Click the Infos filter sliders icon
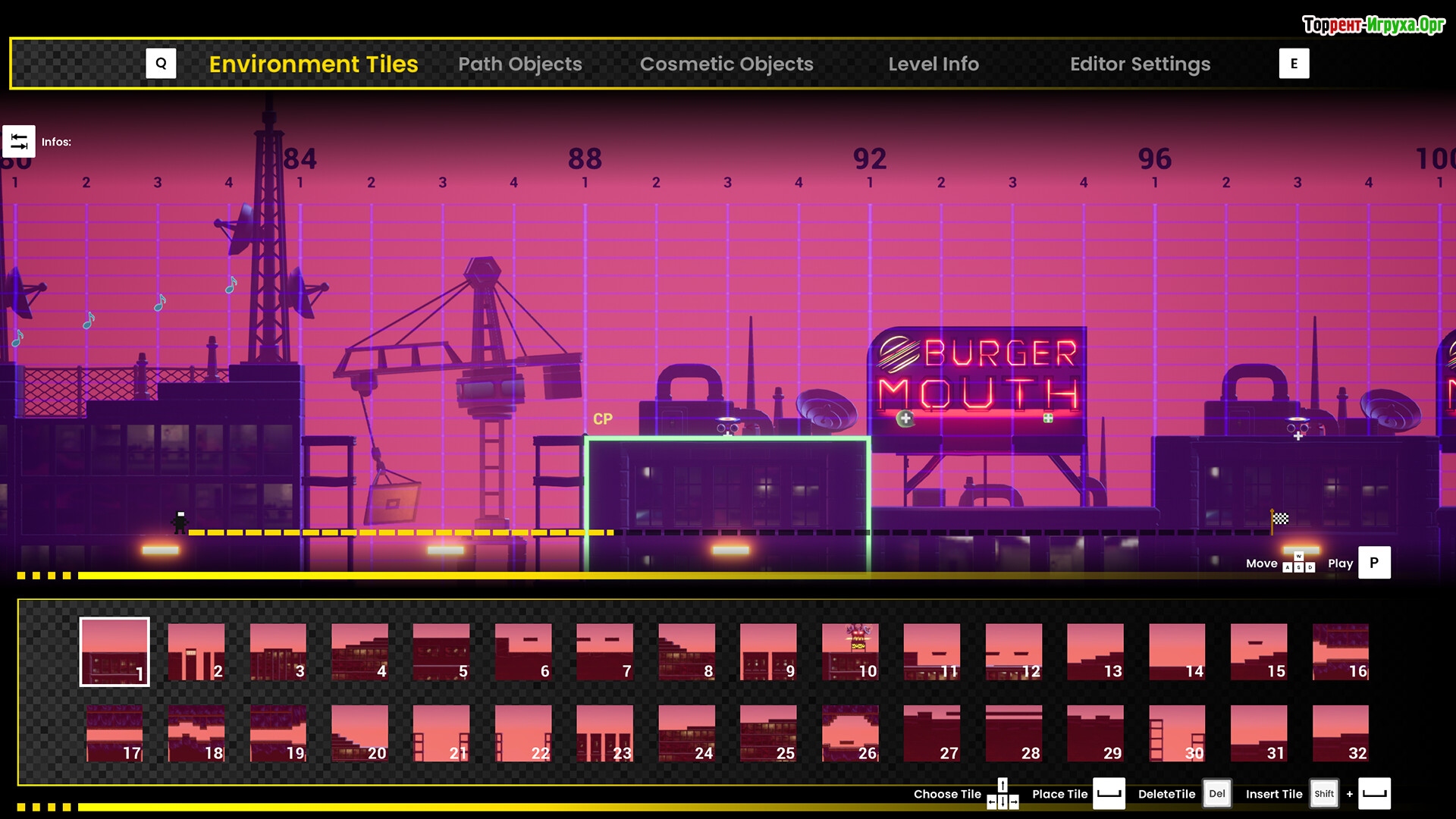 coord(19,142)
